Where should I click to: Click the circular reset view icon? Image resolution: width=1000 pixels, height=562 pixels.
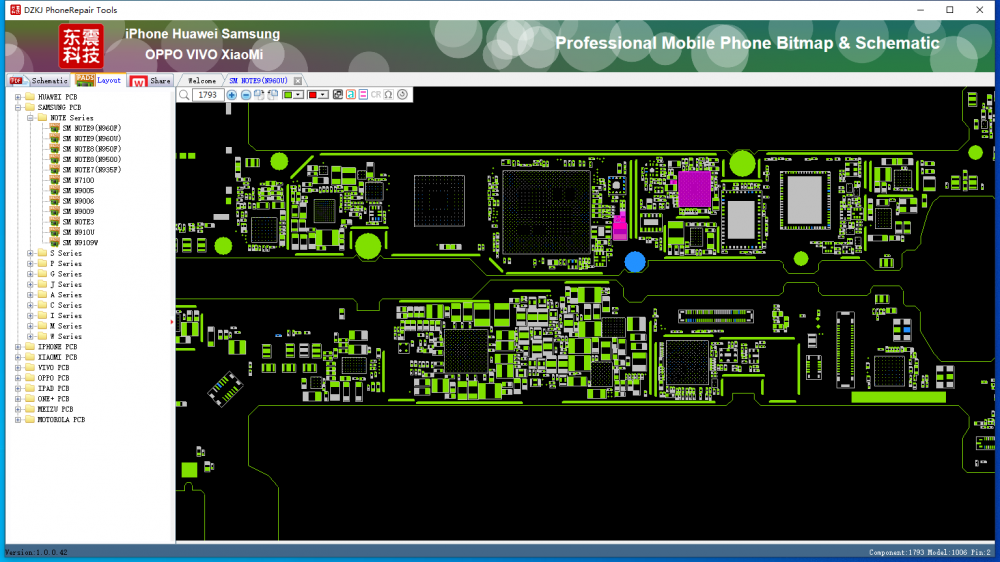[402, 95]
